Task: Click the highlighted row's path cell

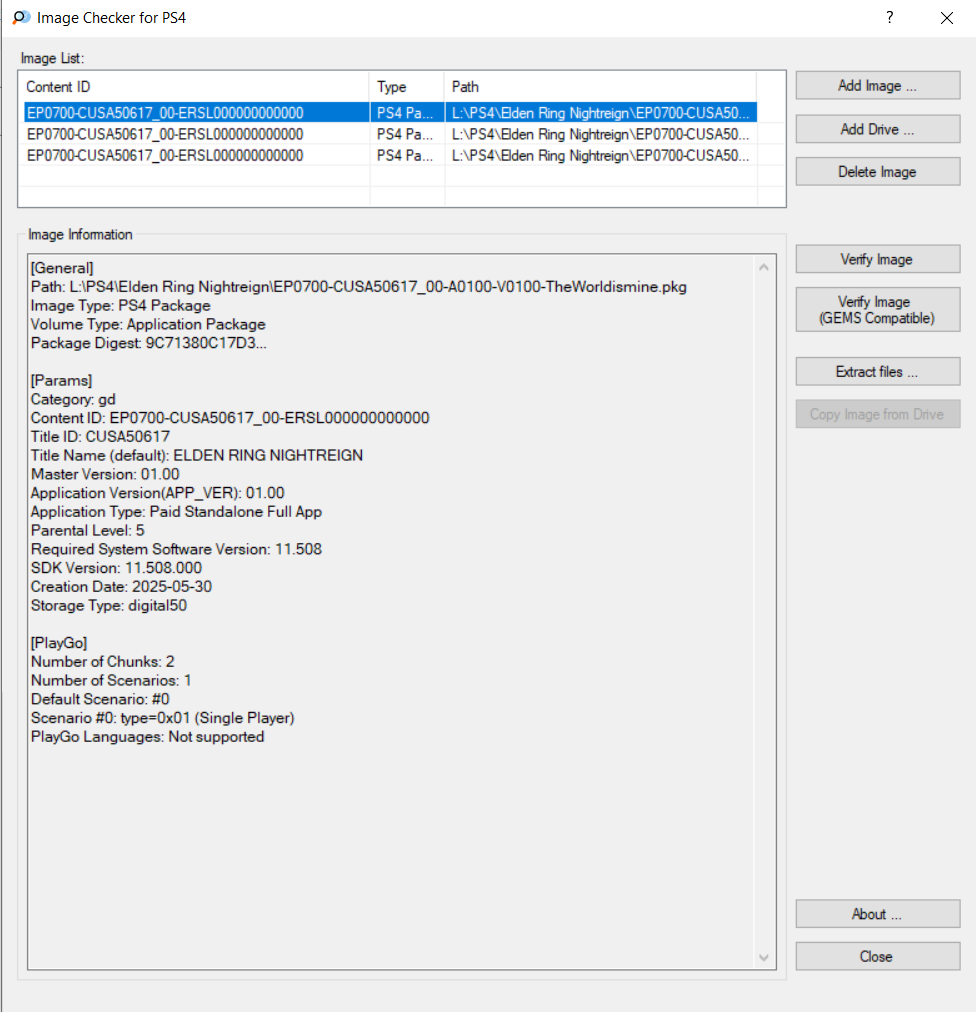Action: (600, 113)
